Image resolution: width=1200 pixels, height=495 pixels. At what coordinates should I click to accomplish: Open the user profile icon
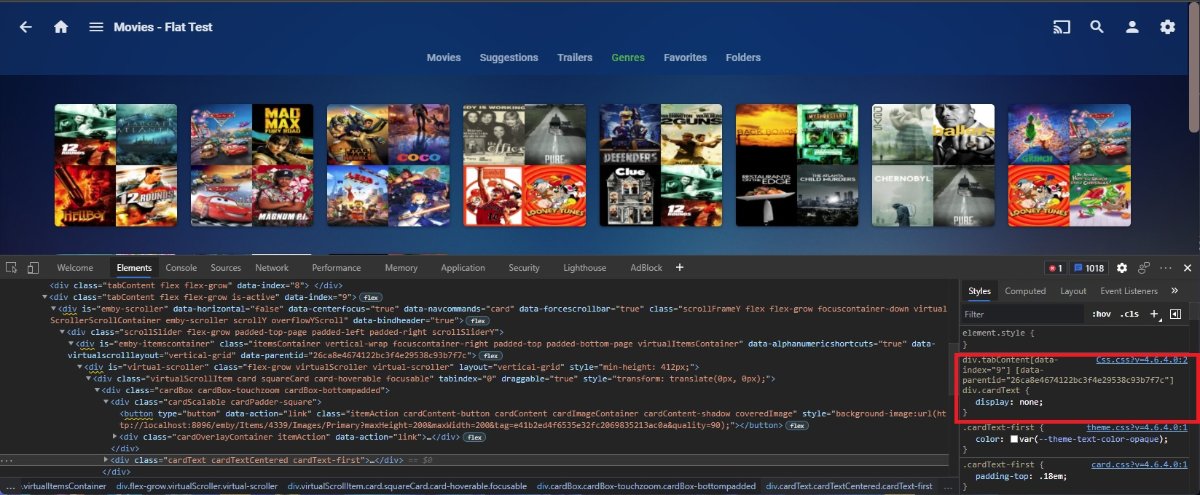[x=1132, y=27]
